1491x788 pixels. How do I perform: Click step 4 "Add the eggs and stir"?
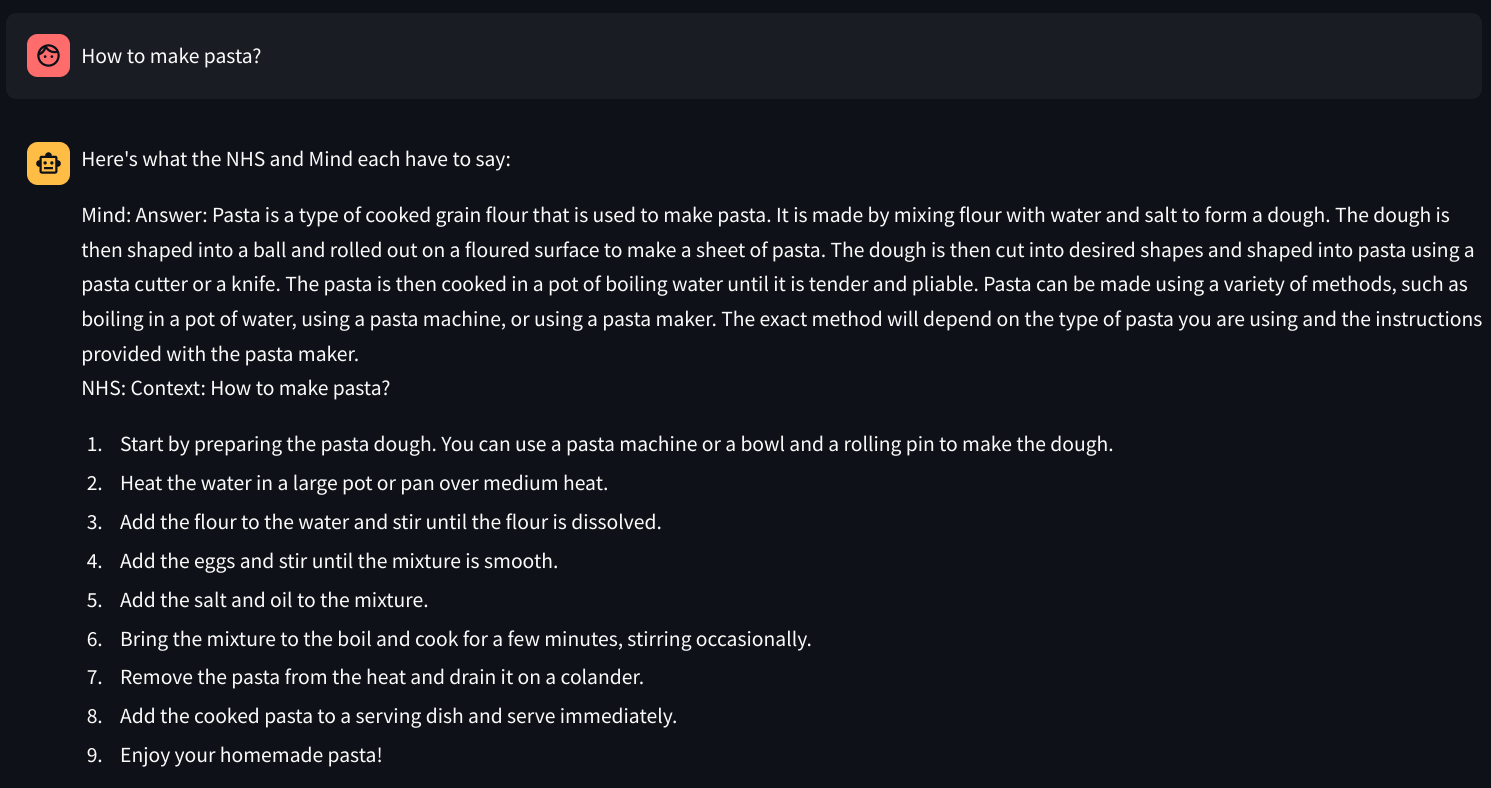338,561
